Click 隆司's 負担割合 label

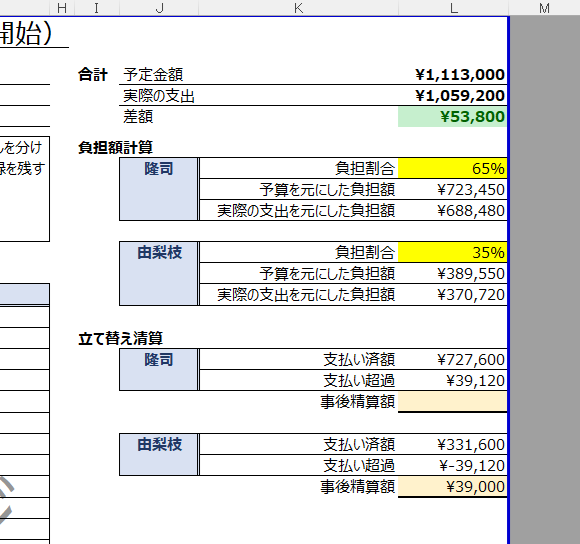(x=365, y=168)
